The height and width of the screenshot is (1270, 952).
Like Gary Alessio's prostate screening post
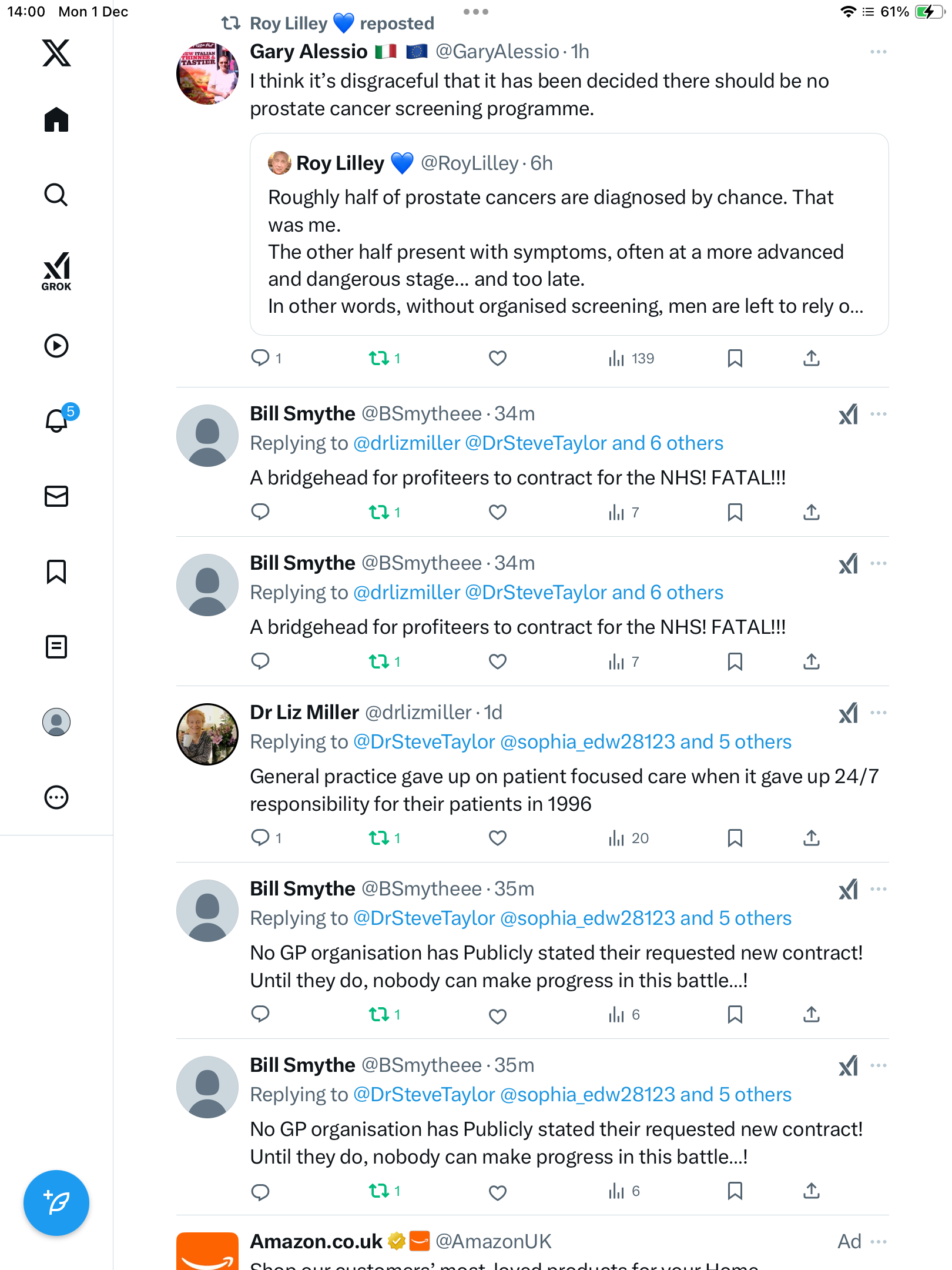coord(497,358)
